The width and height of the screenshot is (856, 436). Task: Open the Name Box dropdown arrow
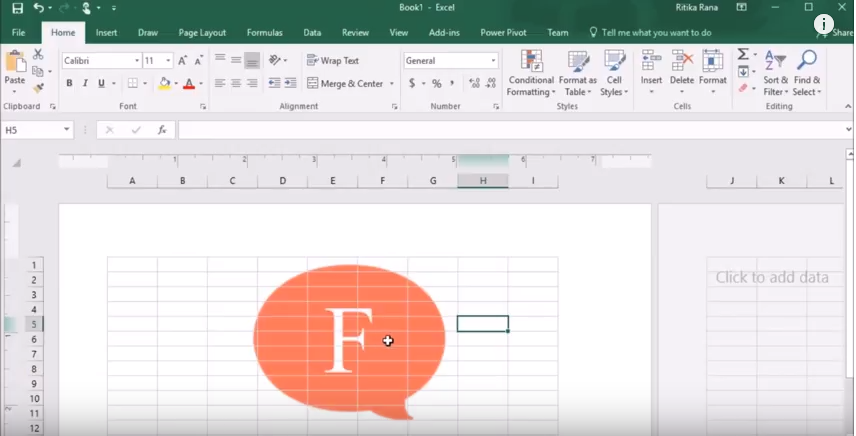67,129
